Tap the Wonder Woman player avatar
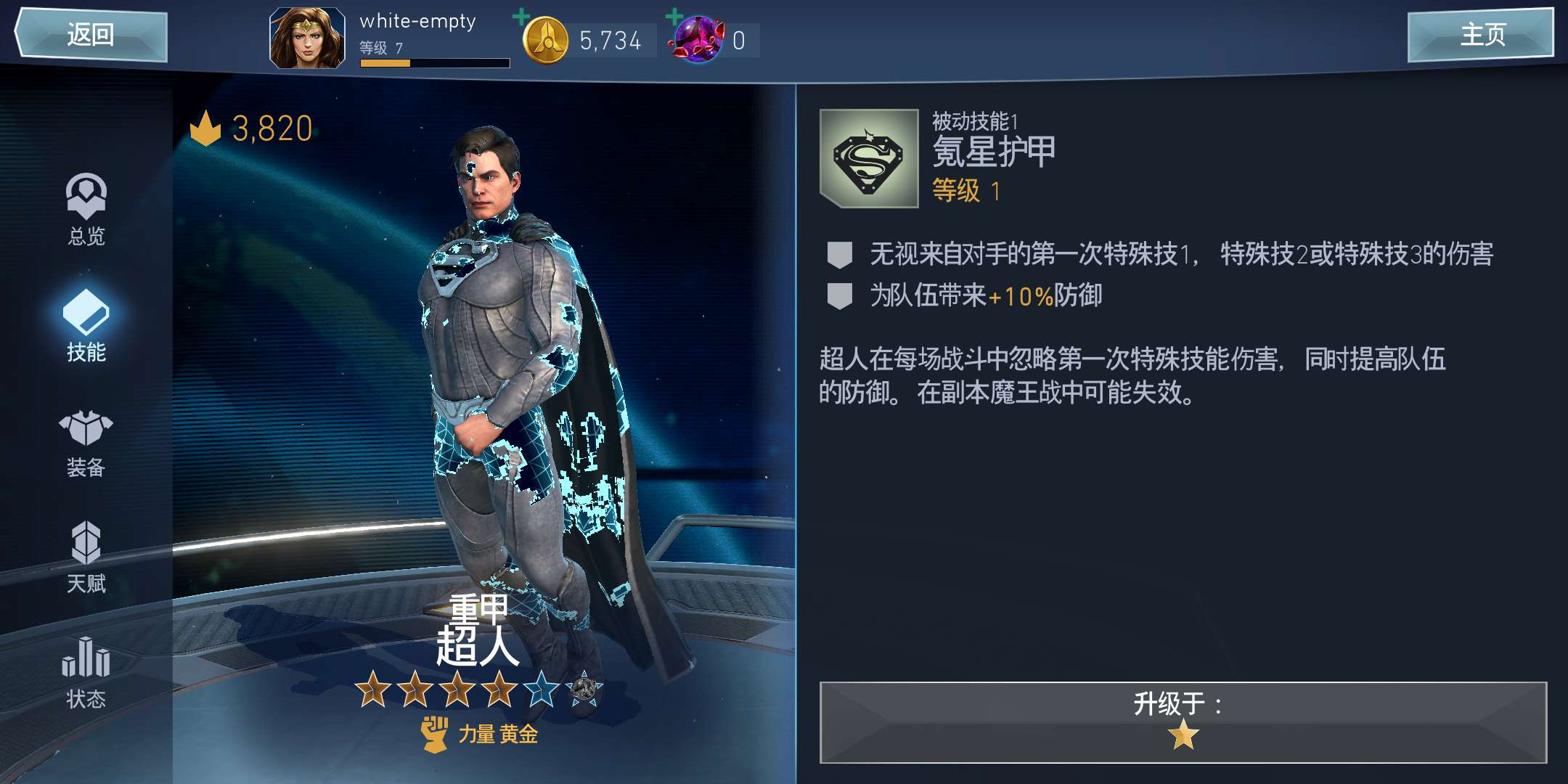This screenshot has width=1568, height=784. [307, 38]
